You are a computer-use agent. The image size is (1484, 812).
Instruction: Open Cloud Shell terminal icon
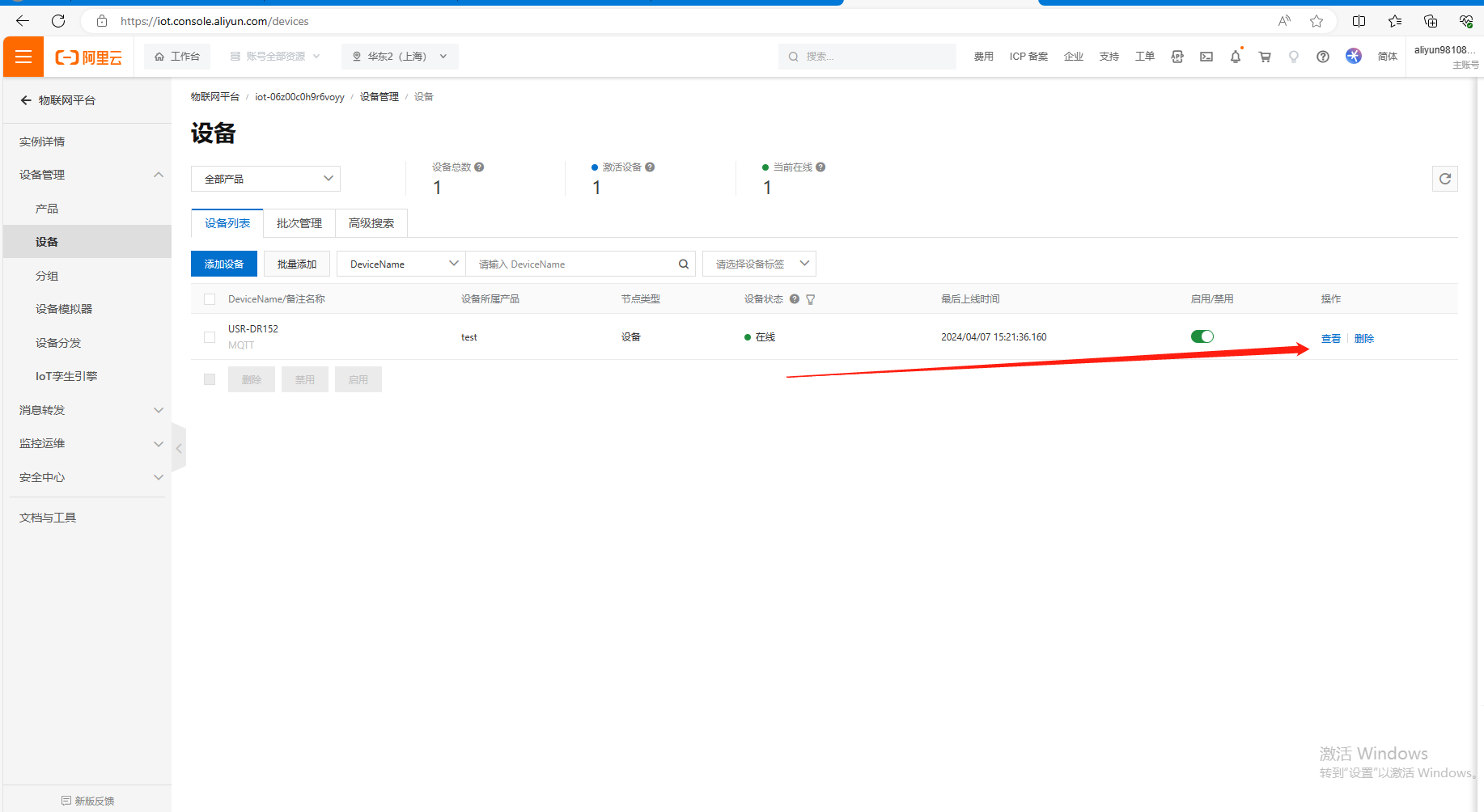(x=1206, y=57)
